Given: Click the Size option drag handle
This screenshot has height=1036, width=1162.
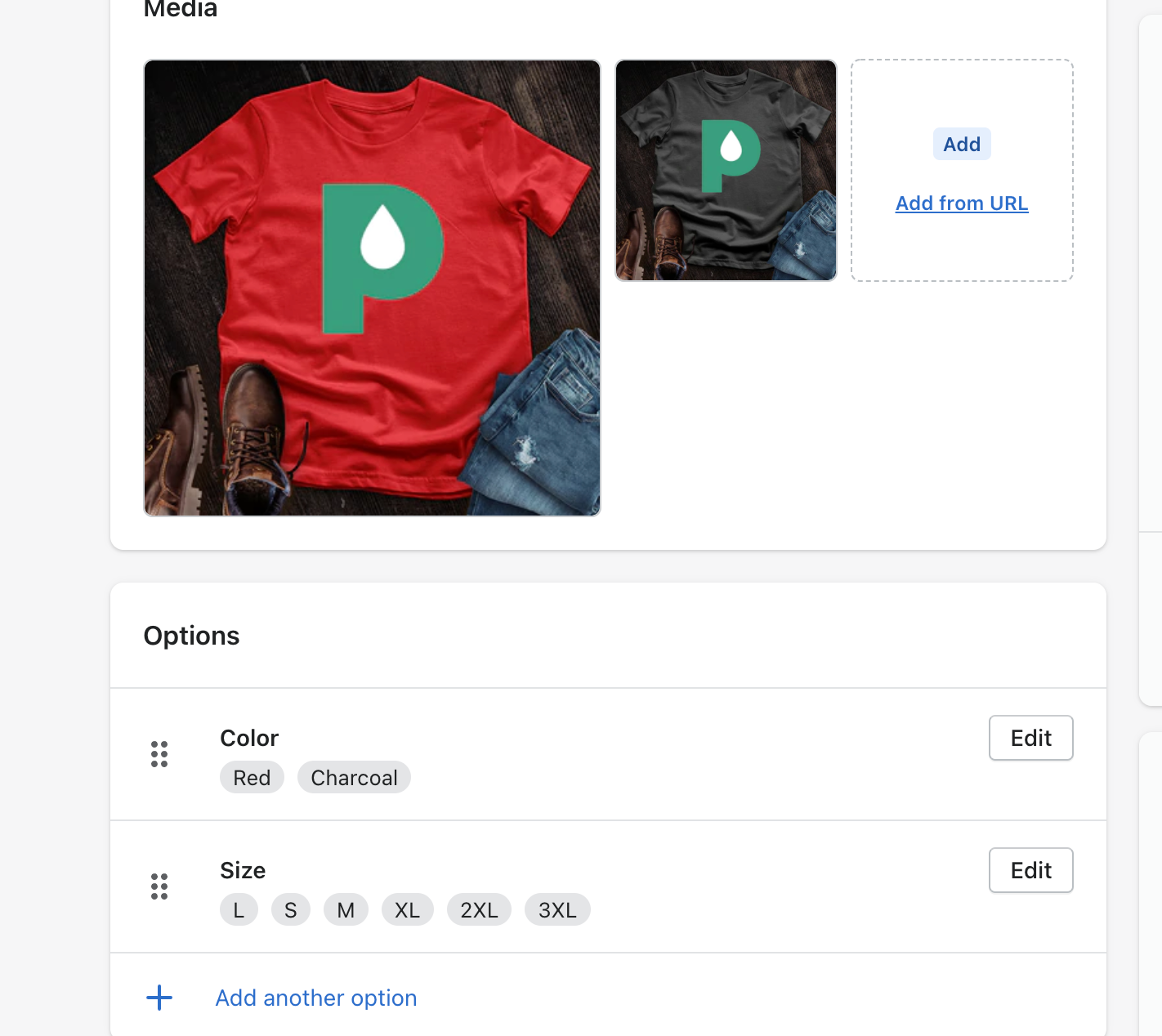Looking at the screenshot, I should (x=159, y=886).
